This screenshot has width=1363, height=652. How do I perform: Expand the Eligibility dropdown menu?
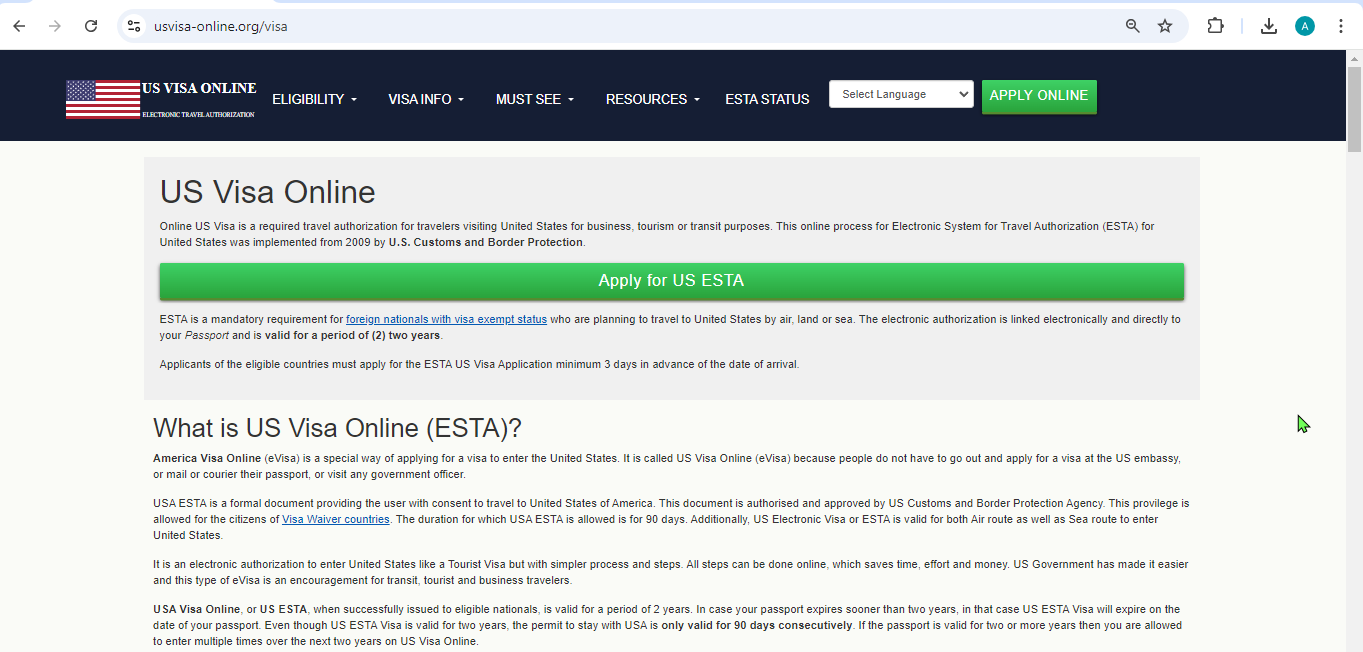(314, 99)
